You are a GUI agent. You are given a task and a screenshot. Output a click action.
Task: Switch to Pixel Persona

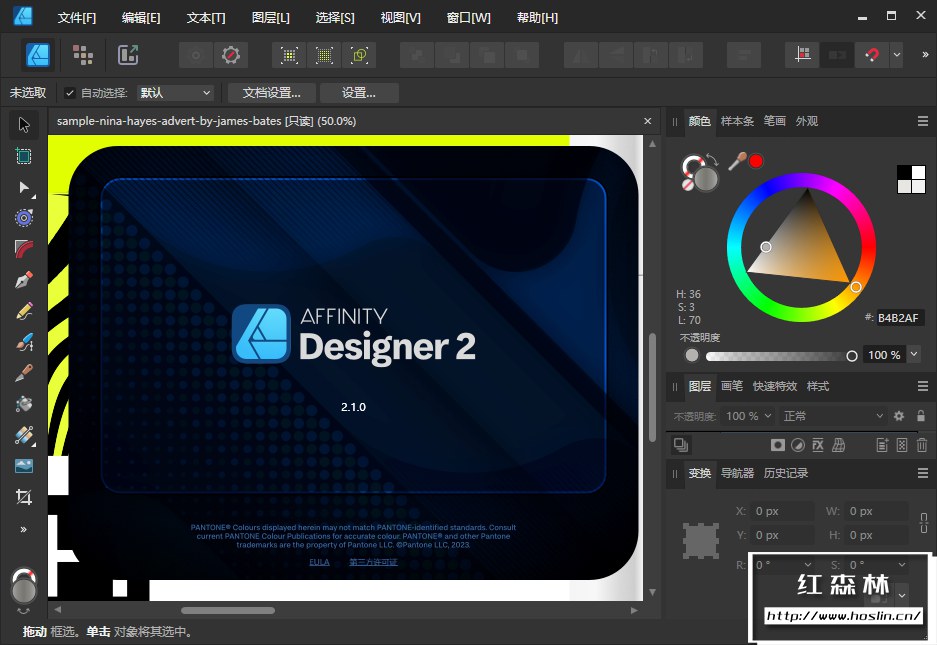(x=83, y=55)
